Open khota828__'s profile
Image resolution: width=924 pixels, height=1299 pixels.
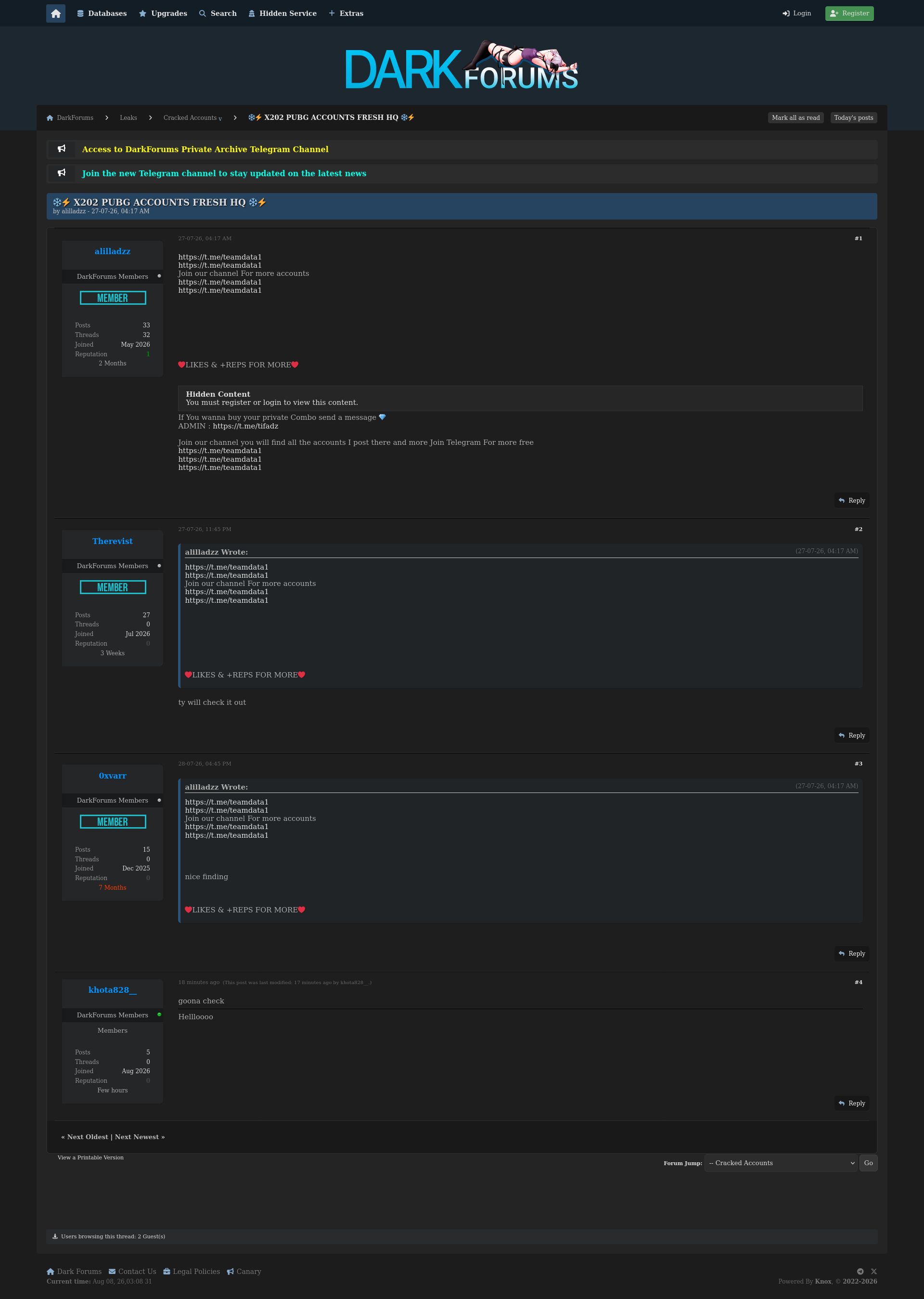point(113,990)
